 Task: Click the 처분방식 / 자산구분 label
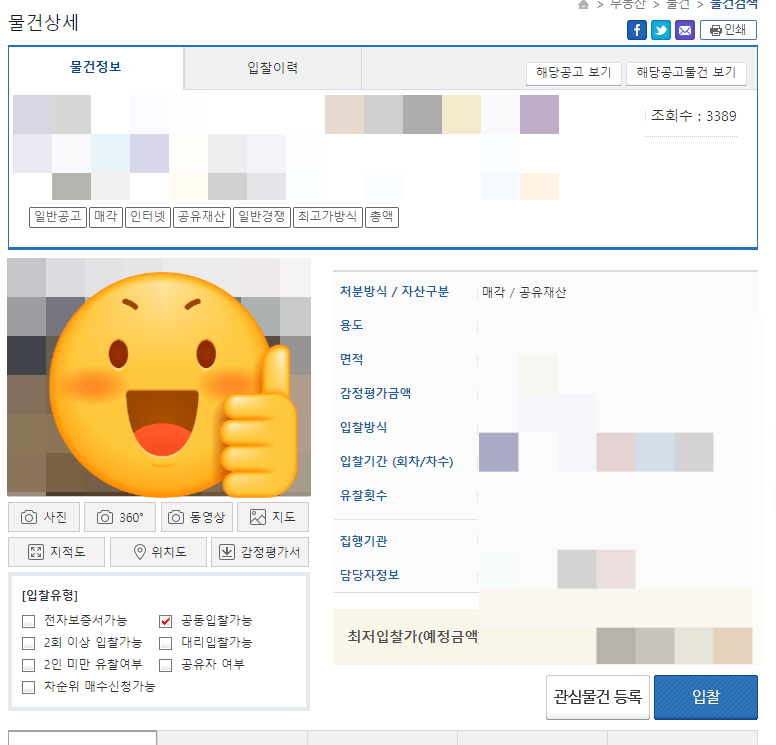(x=394, y=292)
